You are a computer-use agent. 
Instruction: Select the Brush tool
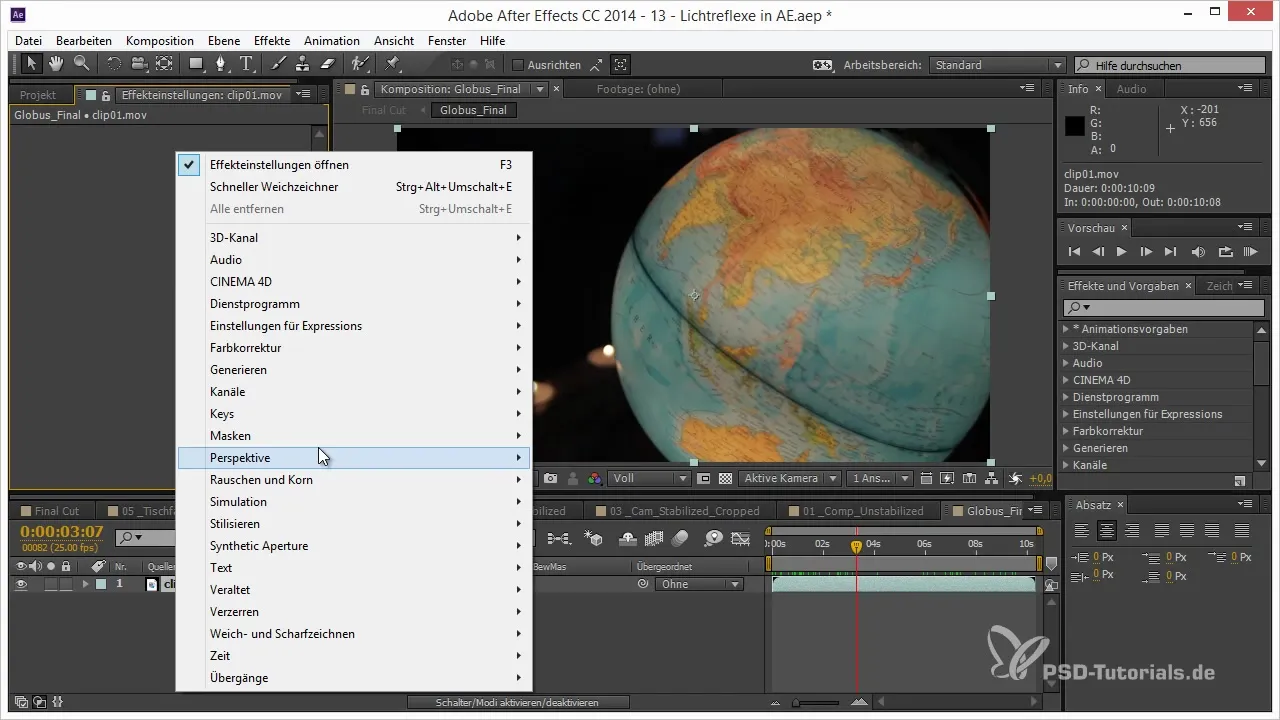click(x=279, y=64)
